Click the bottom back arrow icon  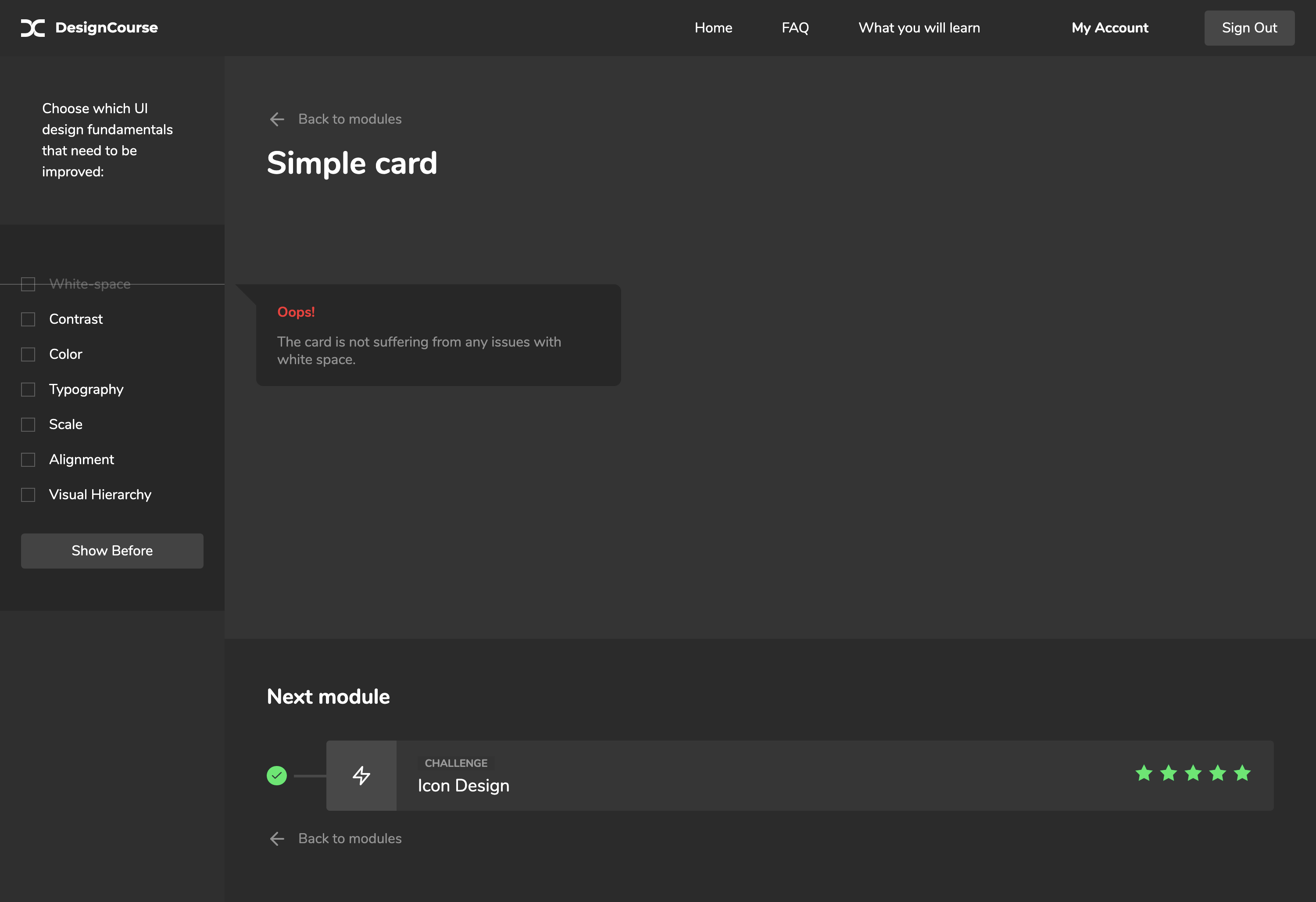277,838
